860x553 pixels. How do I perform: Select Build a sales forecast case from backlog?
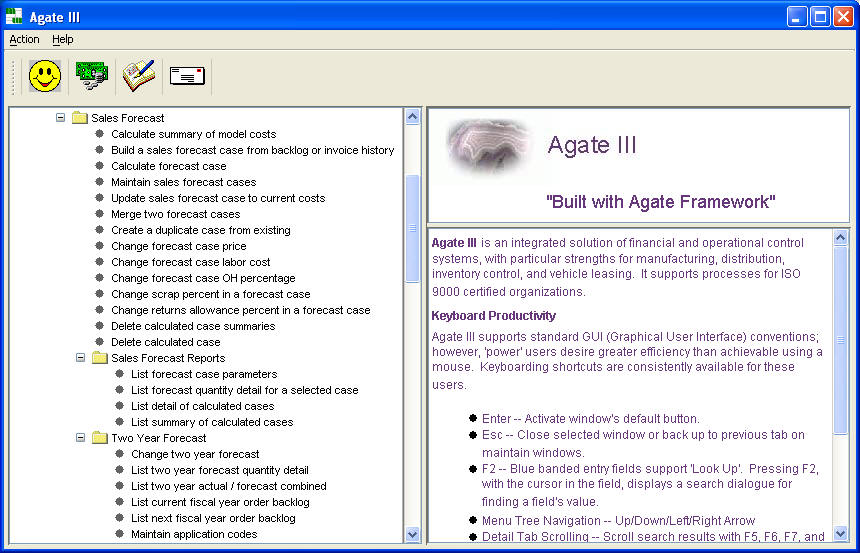click(252, 150)
